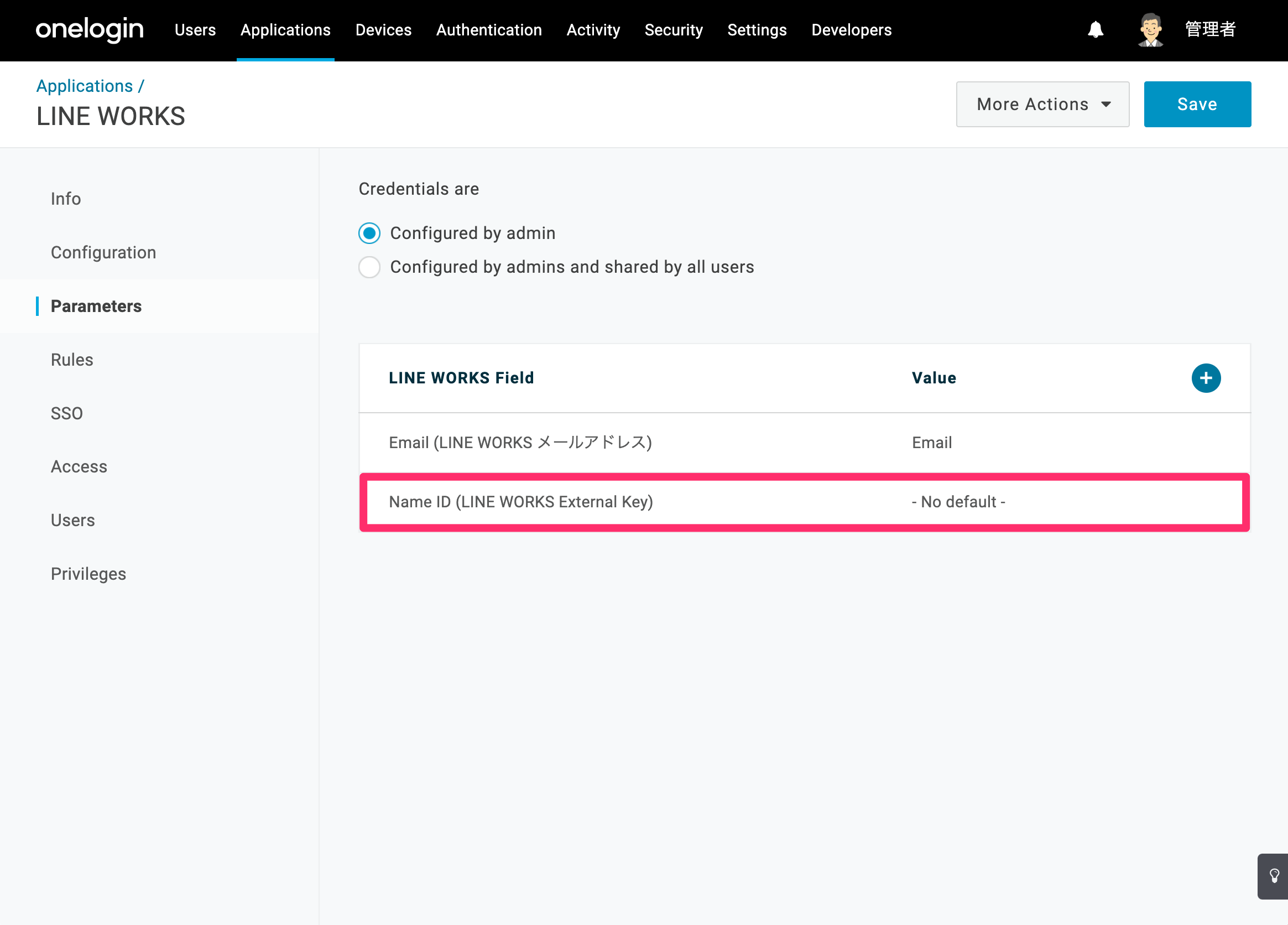The width and height of the screenshot is (1288, 925).
Task: Open the Applications top menu
Action: point(286,29)
